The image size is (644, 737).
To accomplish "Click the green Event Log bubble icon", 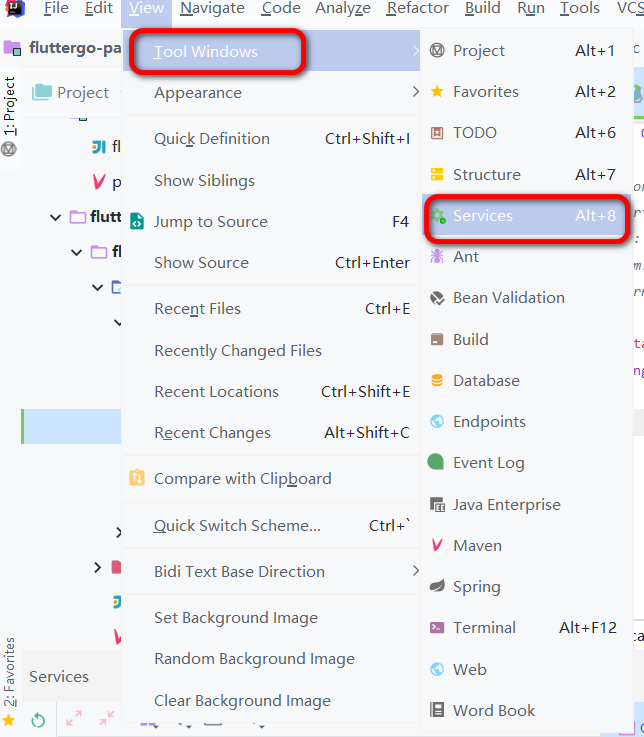I will [436, 462].
